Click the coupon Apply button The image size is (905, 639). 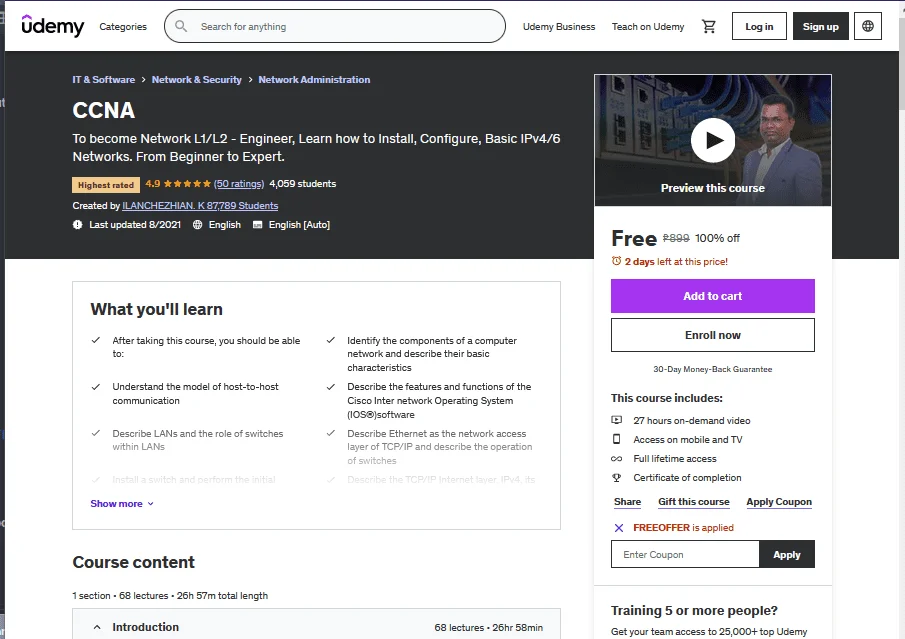pos(787,554)
